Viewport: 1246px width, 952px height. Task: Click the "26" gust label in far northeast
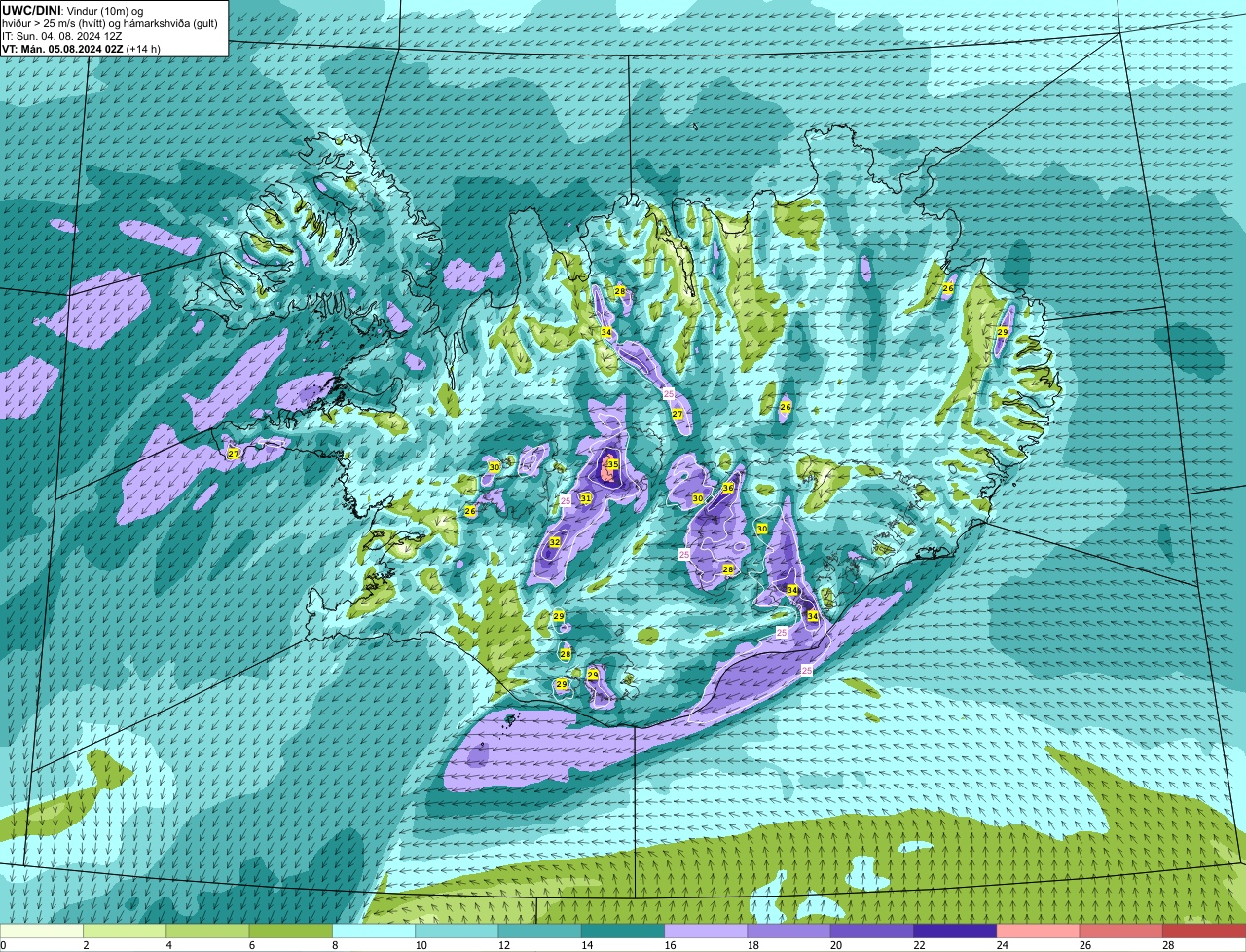(x=948, y=289)
